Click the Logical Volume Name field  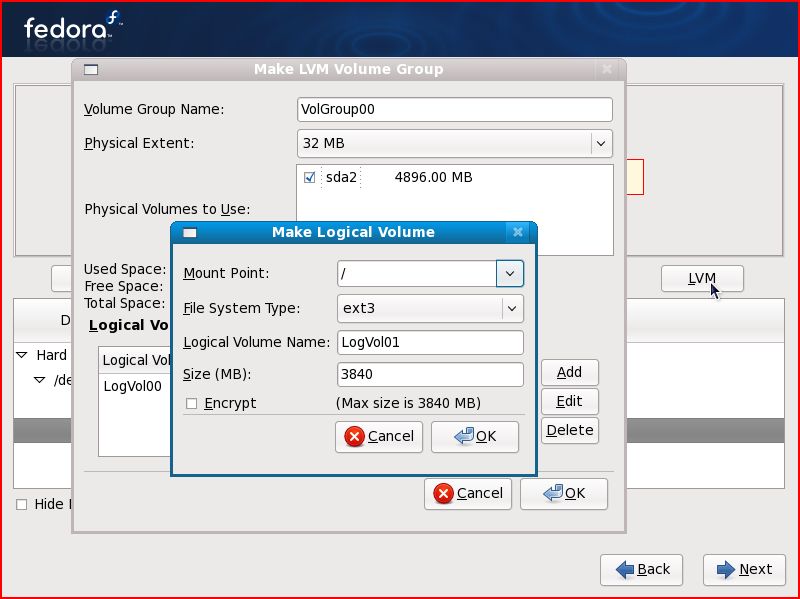click(430, 342)
